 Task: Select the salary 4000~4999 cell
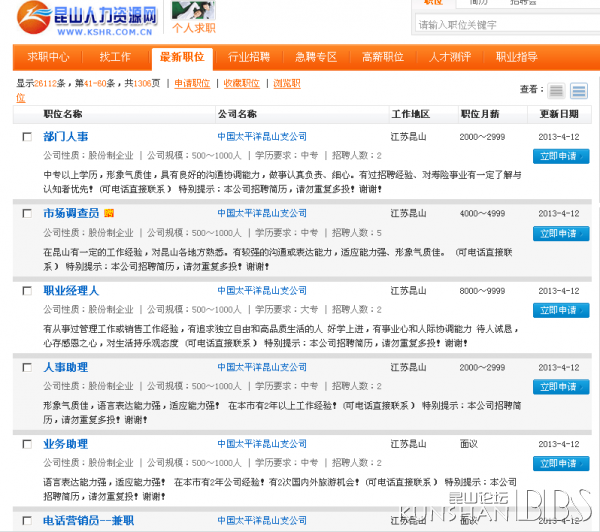point(482,213)
